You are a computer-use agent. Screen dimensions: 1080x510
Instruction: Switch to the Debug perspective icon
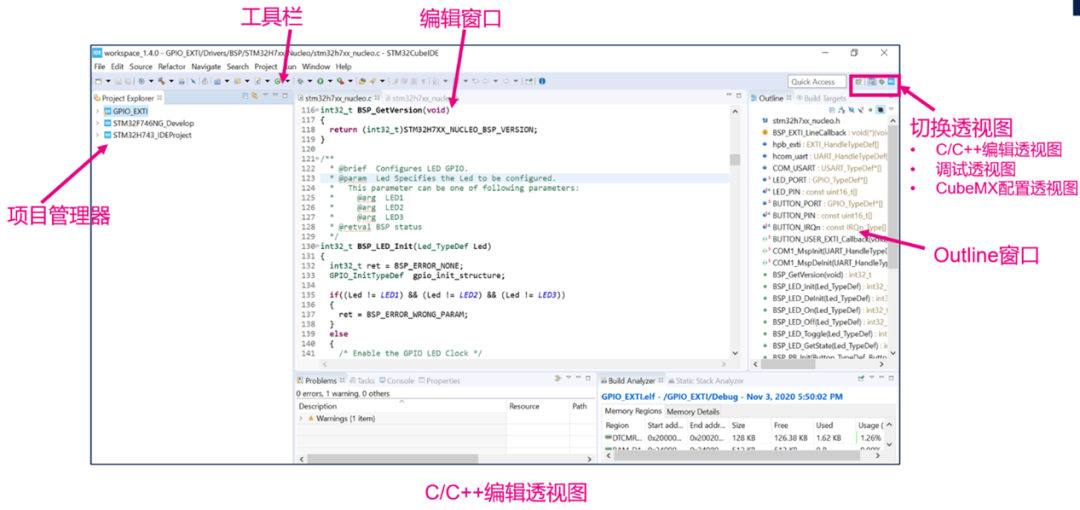click(882, 82)
